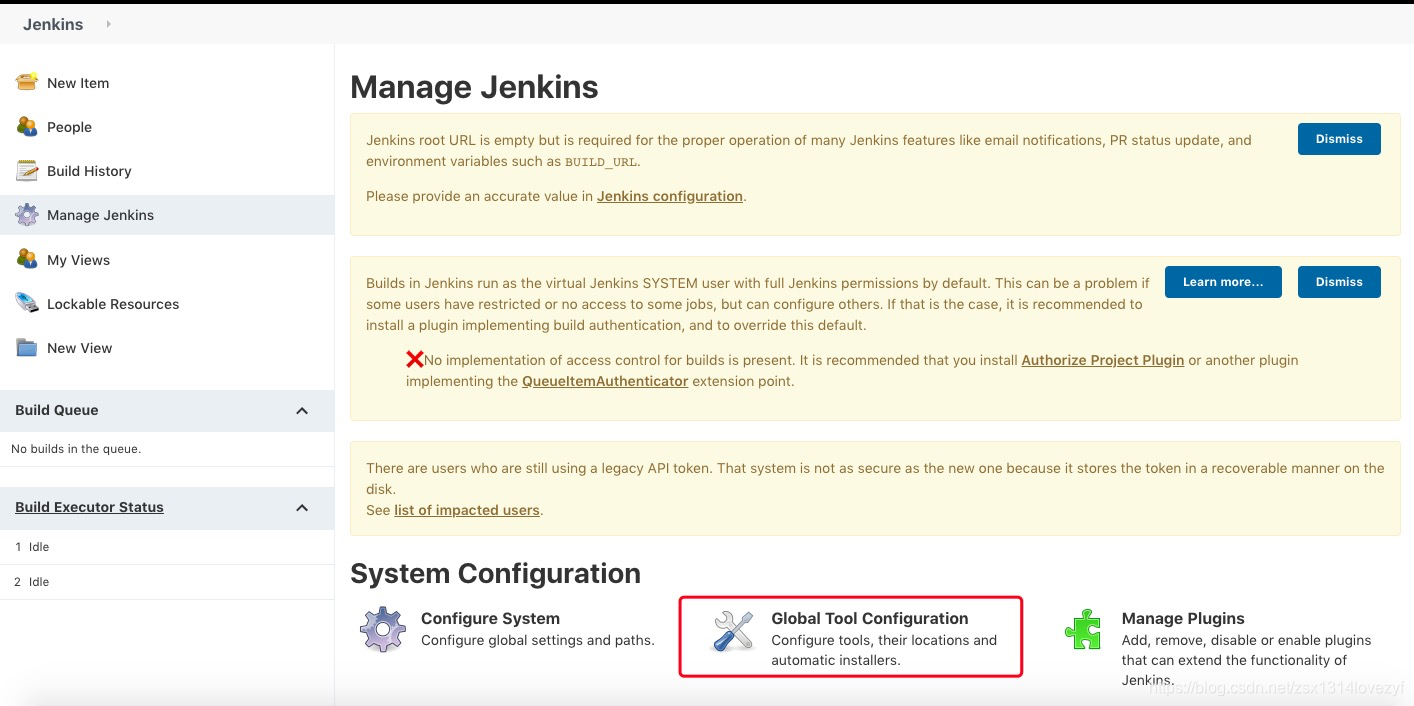Click the My Views icon
1414x706 pixels.
coord(27,259)
